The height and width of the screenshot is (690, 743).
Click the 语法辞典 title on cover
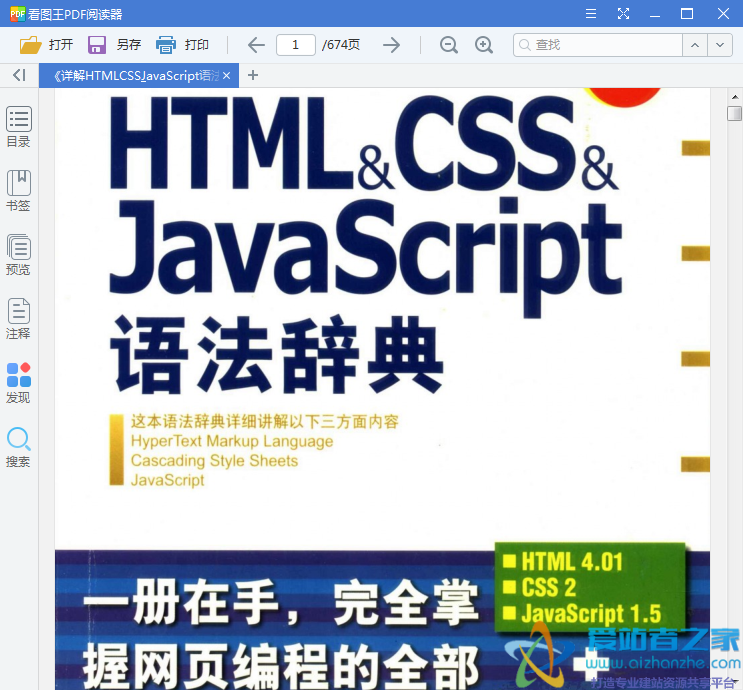point(277,354)
